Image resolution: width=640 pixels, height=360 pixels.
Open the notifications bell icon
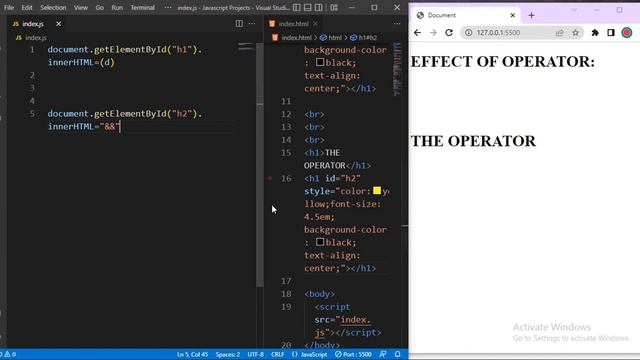(398, 354)
